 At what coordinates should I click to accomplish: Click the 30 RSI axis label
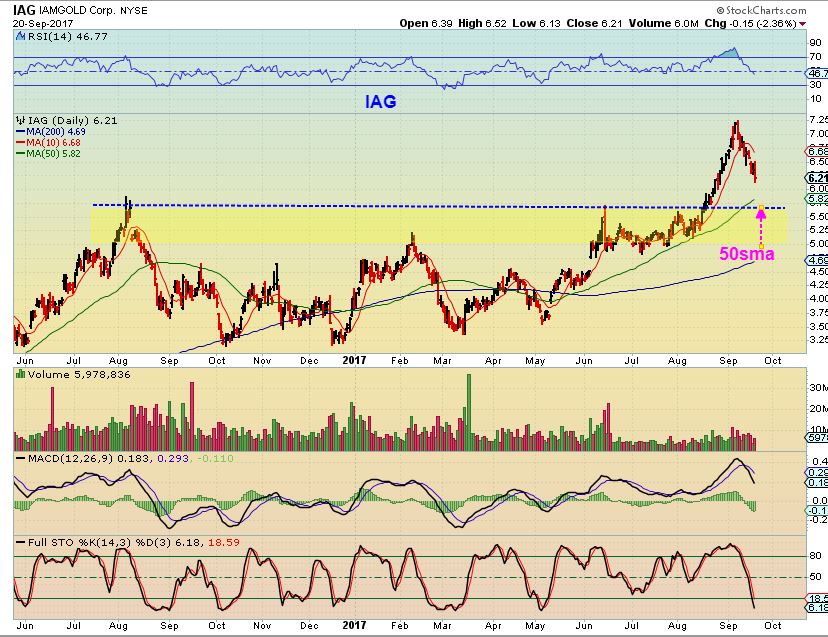[x=815, y=85]
